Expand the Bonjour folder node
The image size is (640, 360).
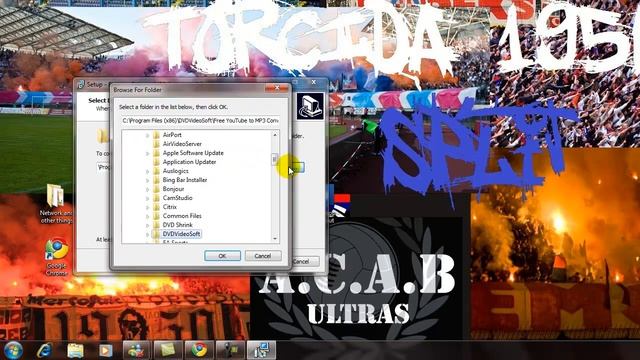tap(147, 189)
